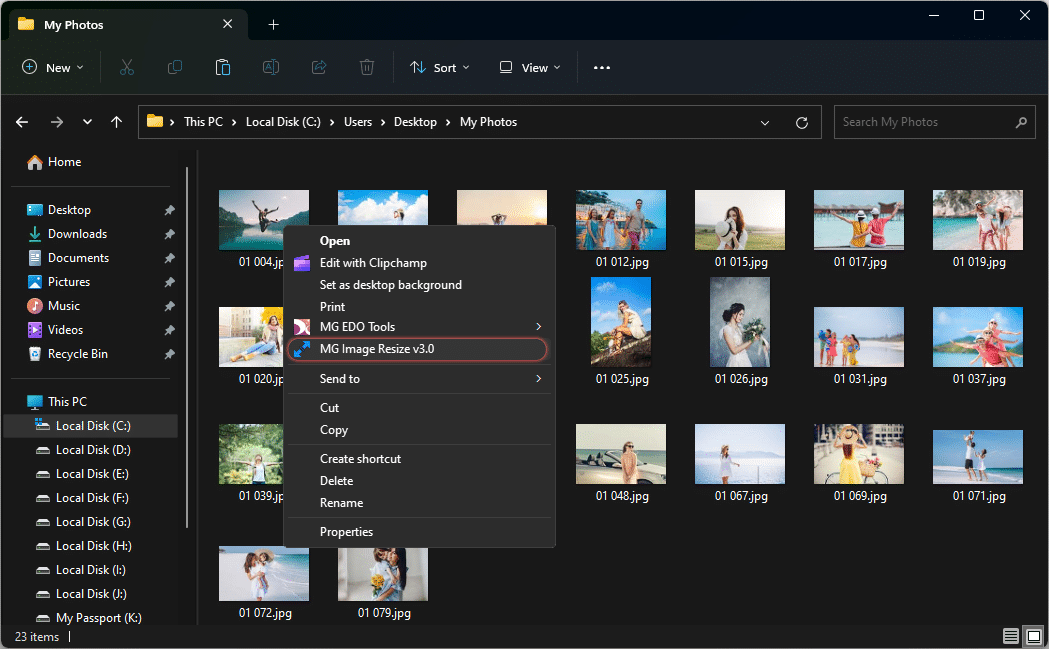1049x649 pixels.
Task: Click the Rename icon in toolbar
Action: coord(271,68)
